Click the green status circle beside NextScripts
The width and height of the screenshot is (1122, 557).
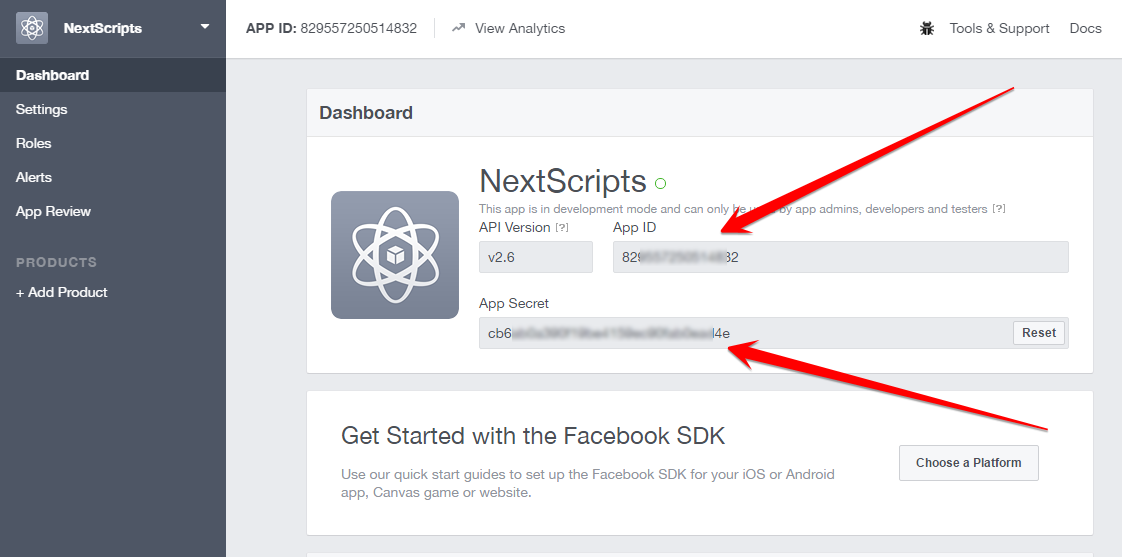point(660,184)
